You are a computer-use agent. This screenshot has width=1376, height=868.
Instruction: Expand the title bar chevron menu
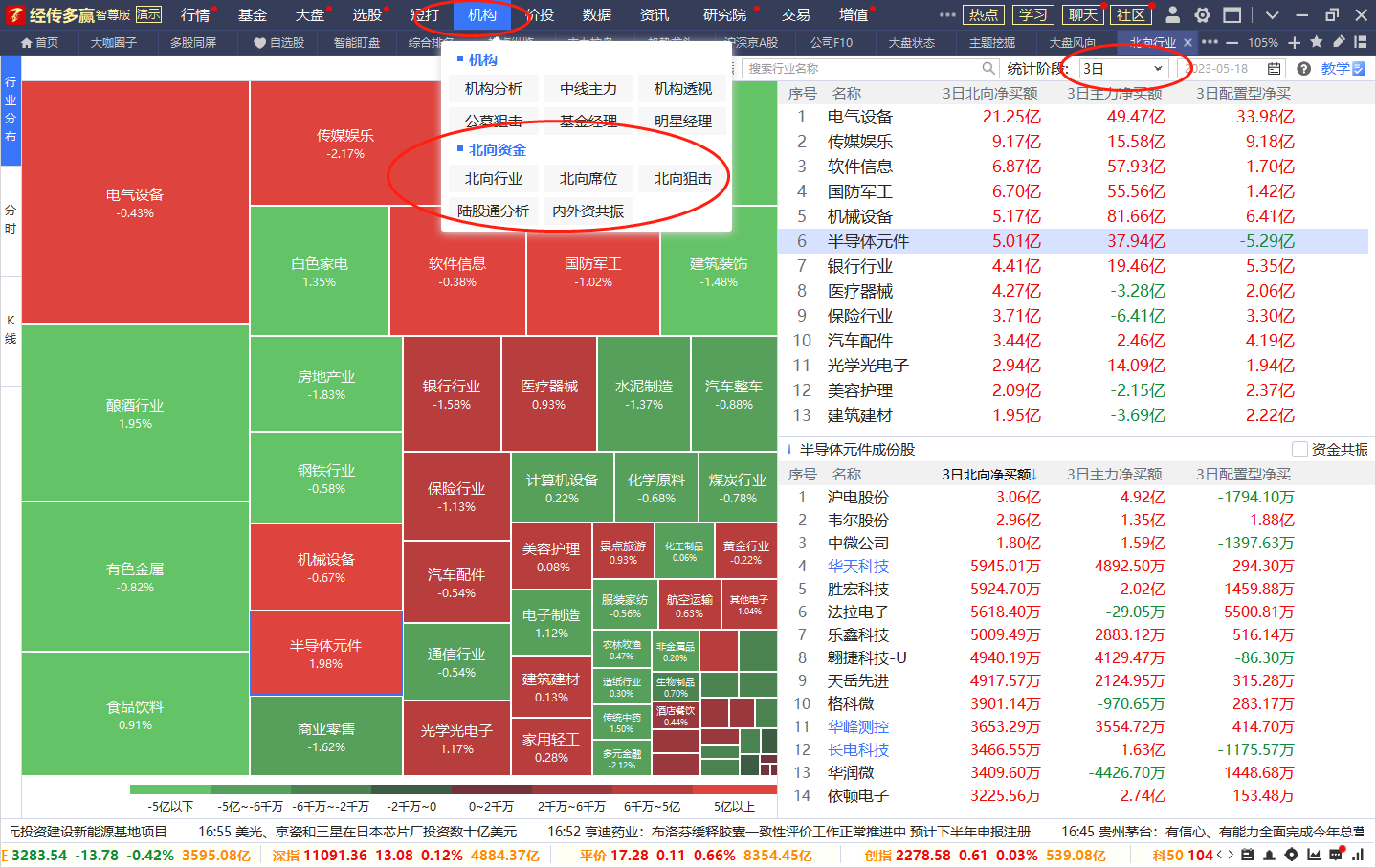[x=1272, y=15]
